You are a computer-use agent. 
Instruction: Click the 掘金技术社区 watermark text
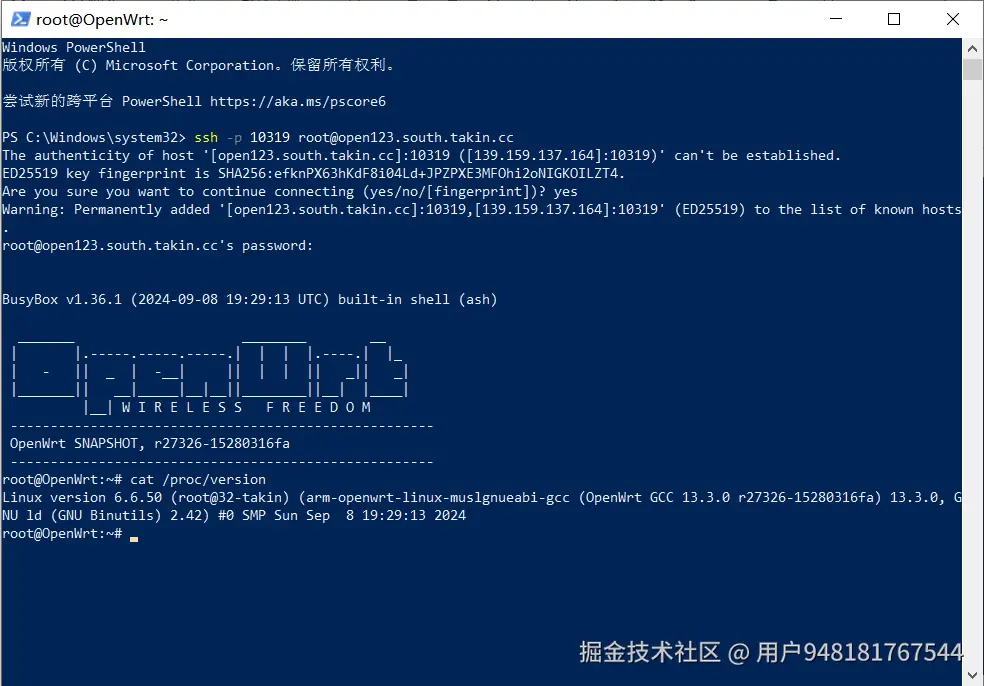pos(650,652)
